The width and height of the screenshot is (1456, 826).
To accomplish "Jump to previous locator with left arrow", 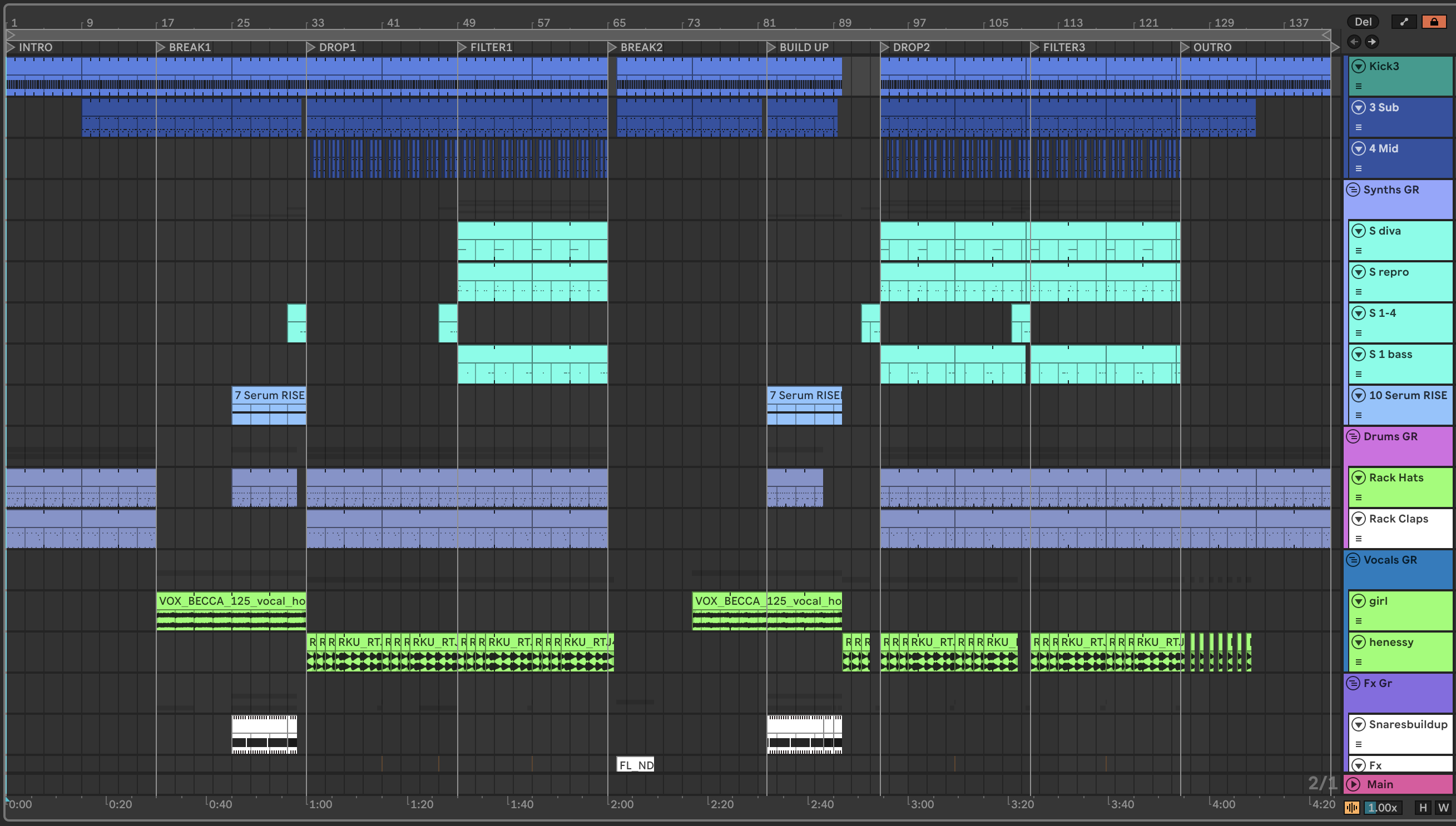I will pyautogui.click(x=1354, y=42).
